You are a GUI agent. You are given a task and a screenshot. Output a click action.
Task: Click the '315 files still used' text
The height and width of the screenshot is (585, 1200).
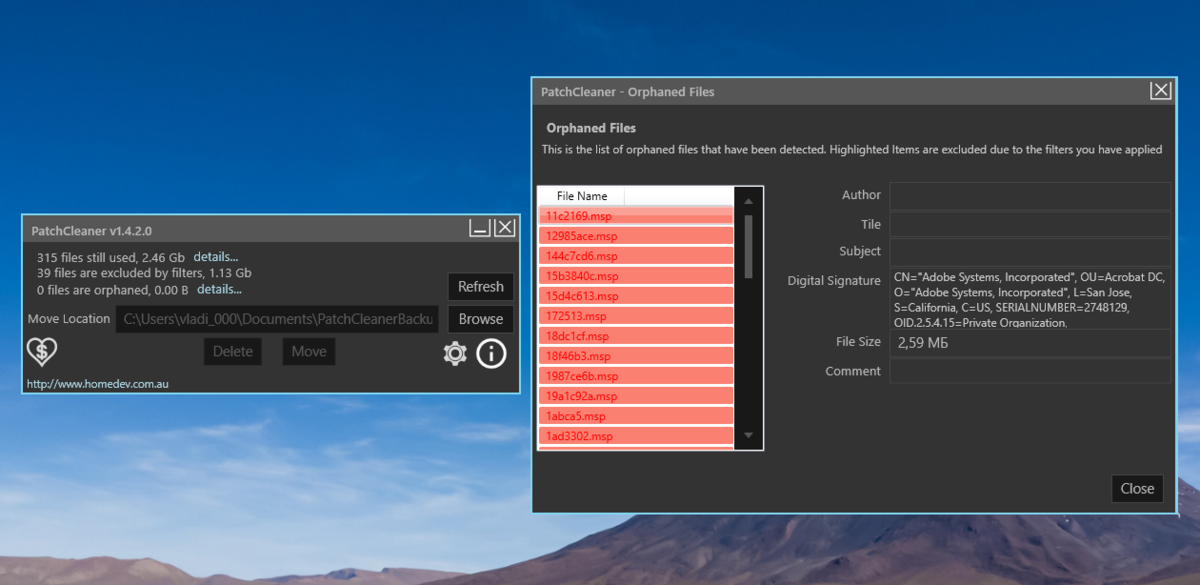(x=111, y=257)
